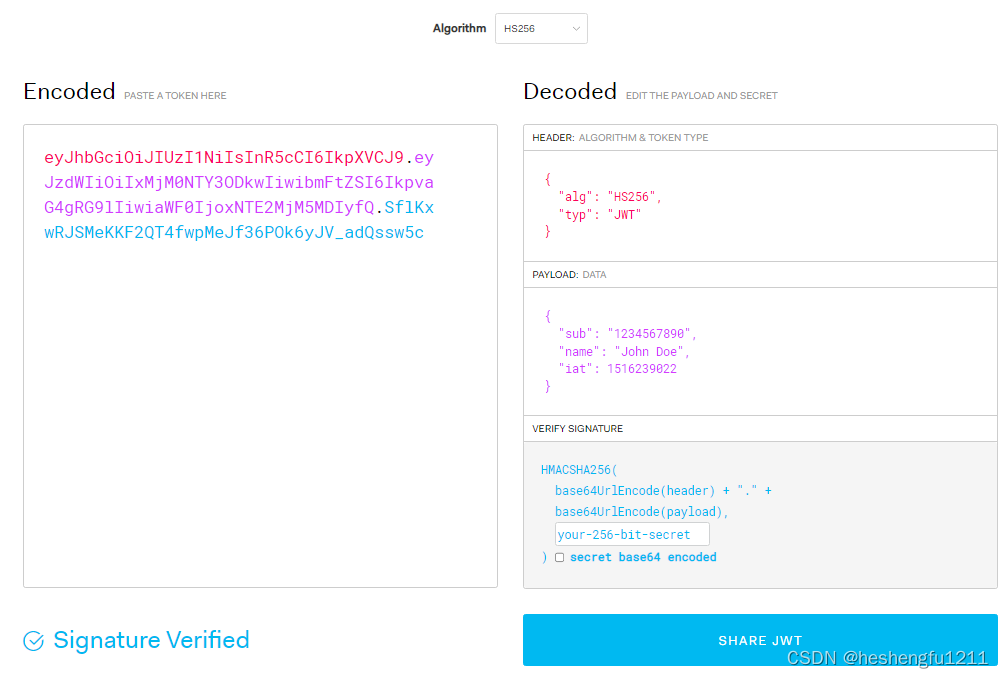Click the Decoded heading
Viewport: 1004px width, 678px height.
(570, 92)
